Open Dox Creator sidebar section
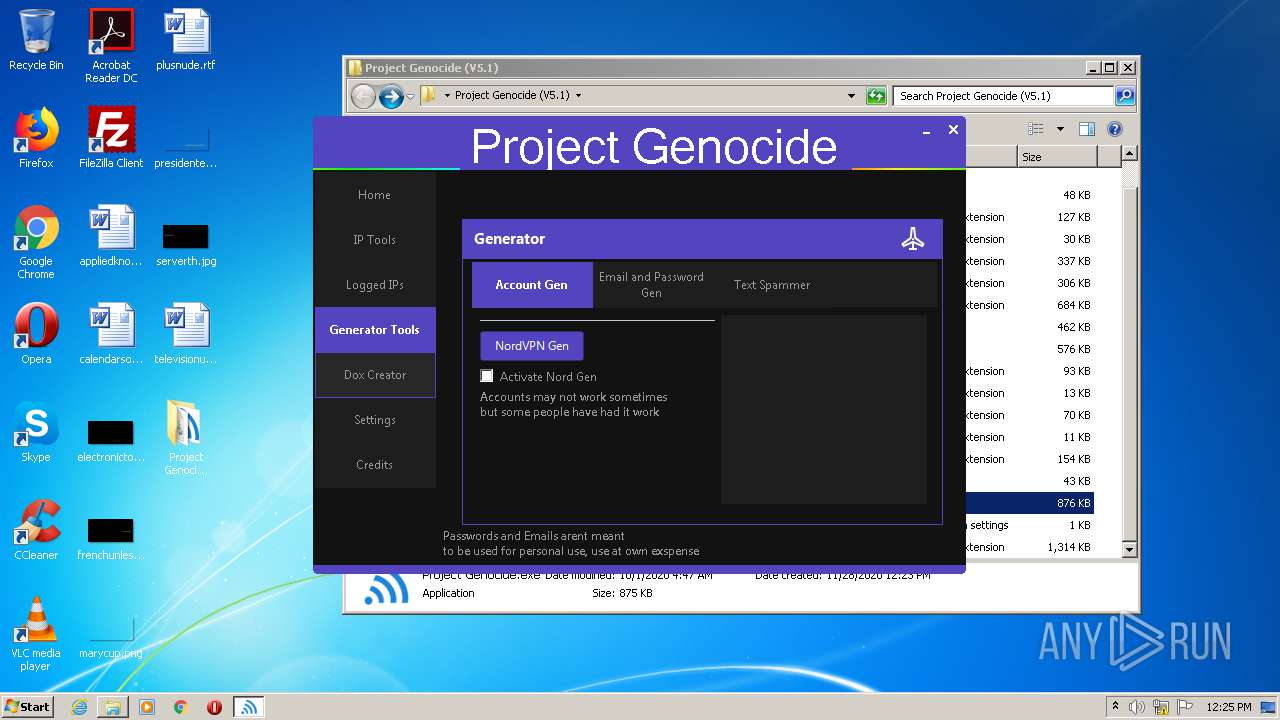The image size is (1280, 720). point(375,375)
